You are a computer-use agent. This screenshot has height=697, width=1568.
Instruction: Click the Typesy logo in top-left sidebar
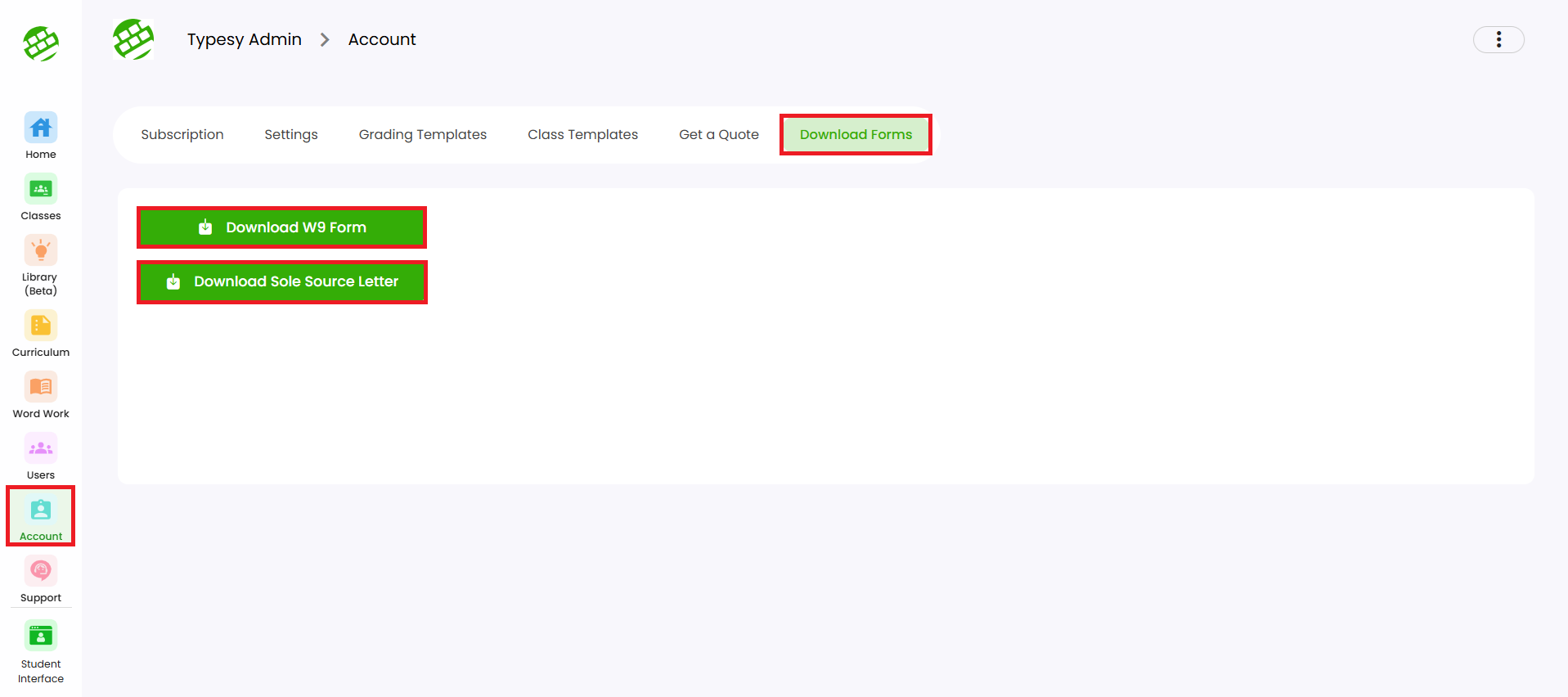[41, 43]
